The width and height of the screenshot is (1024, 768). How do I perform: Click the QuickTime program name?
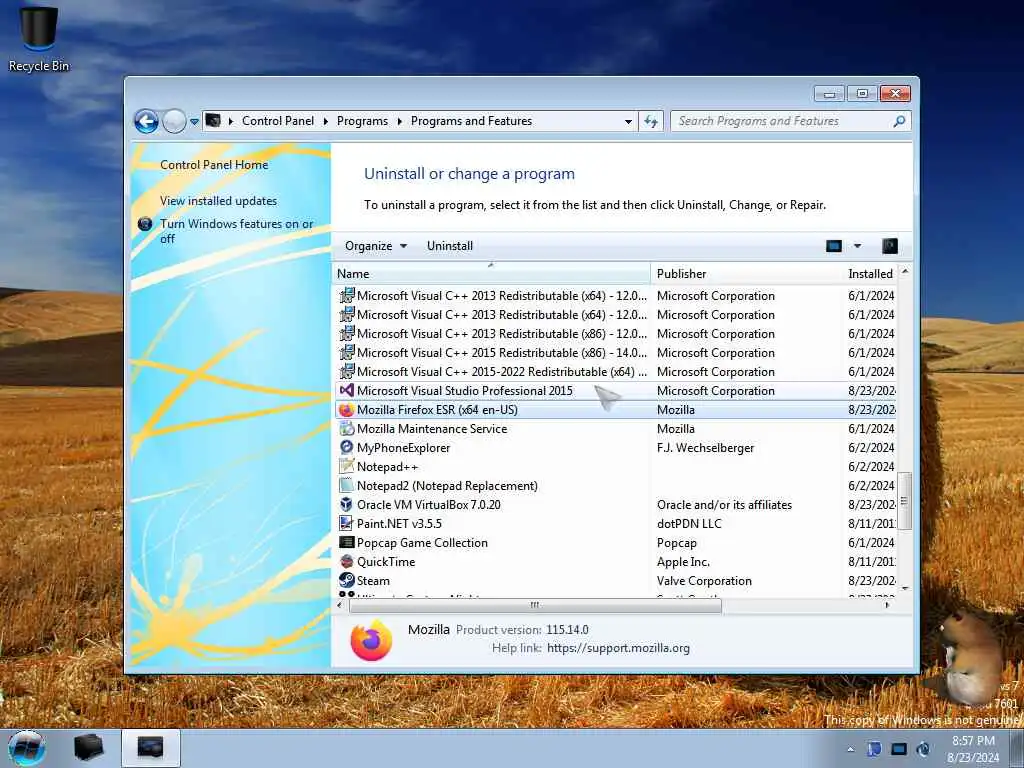[386, 562]
